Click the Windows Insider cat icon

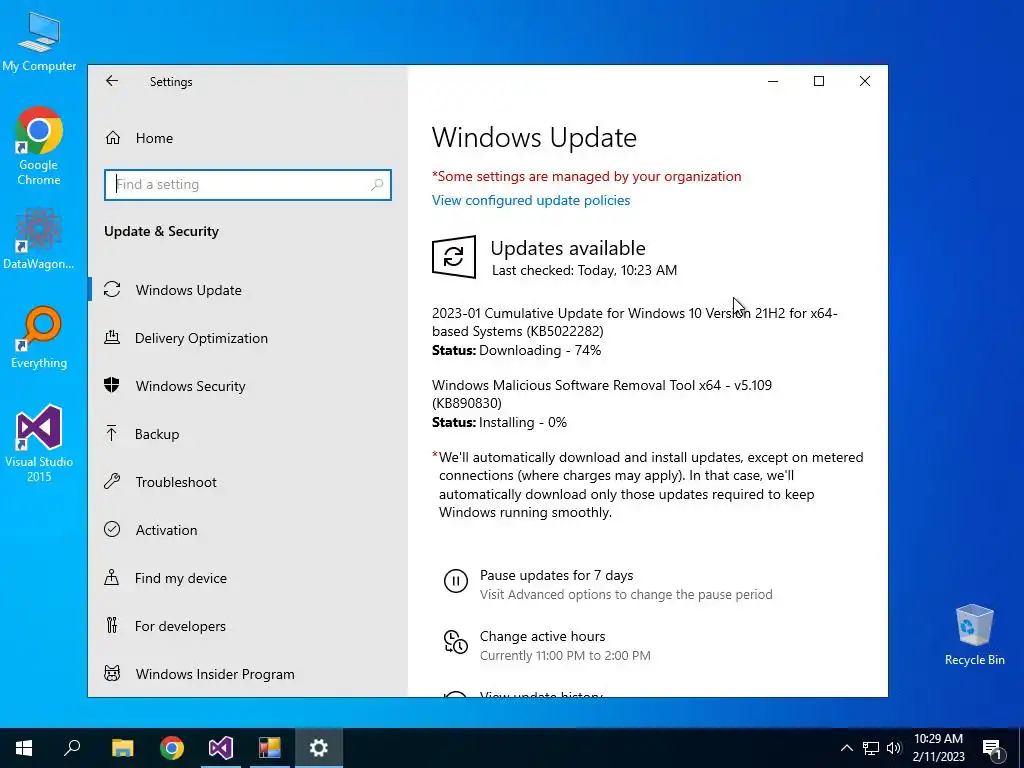[x=112, y=673]
